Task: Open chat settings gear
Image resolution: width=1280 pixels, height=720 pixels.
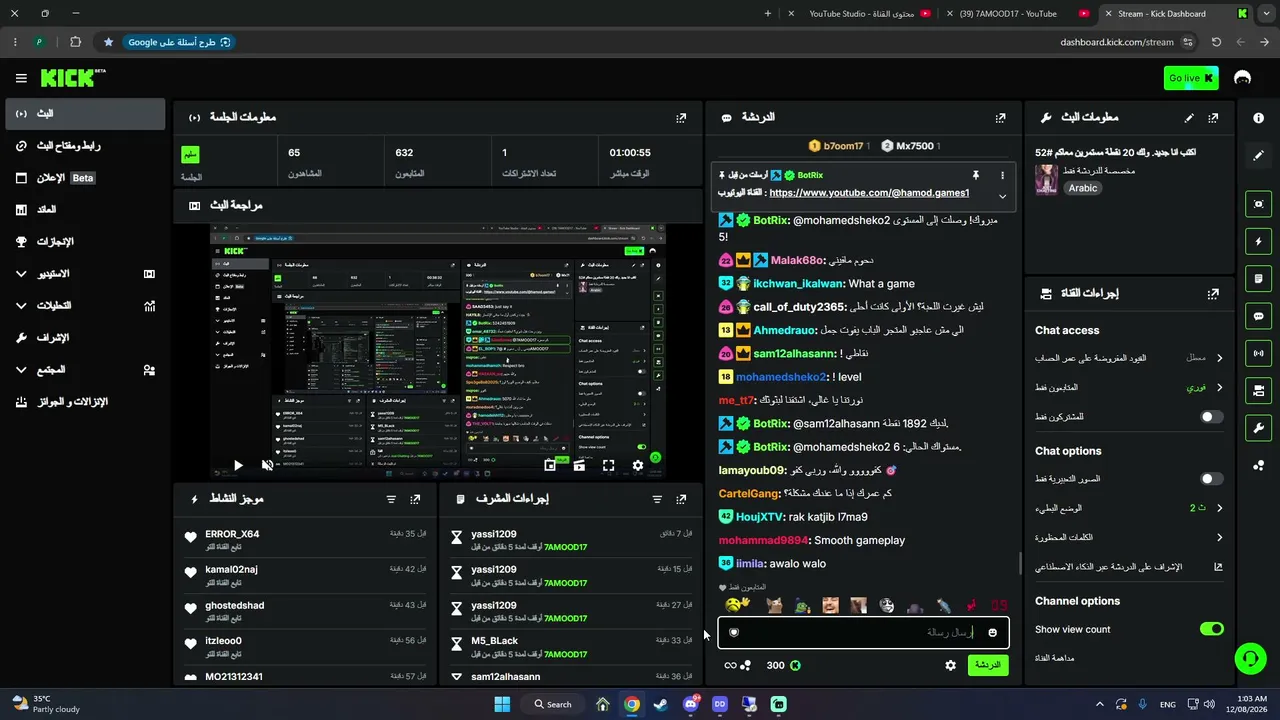Action: pos(950,665)
